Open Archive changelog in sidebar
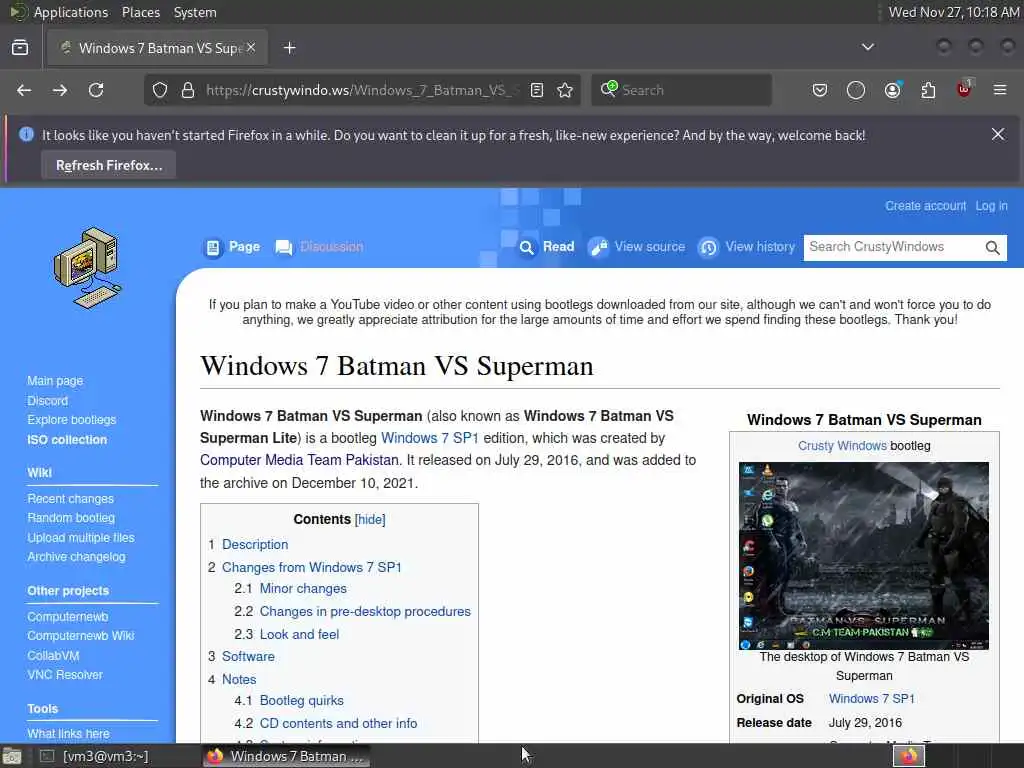The width and height of the screenshot is (1024, 768). [76, 556]
